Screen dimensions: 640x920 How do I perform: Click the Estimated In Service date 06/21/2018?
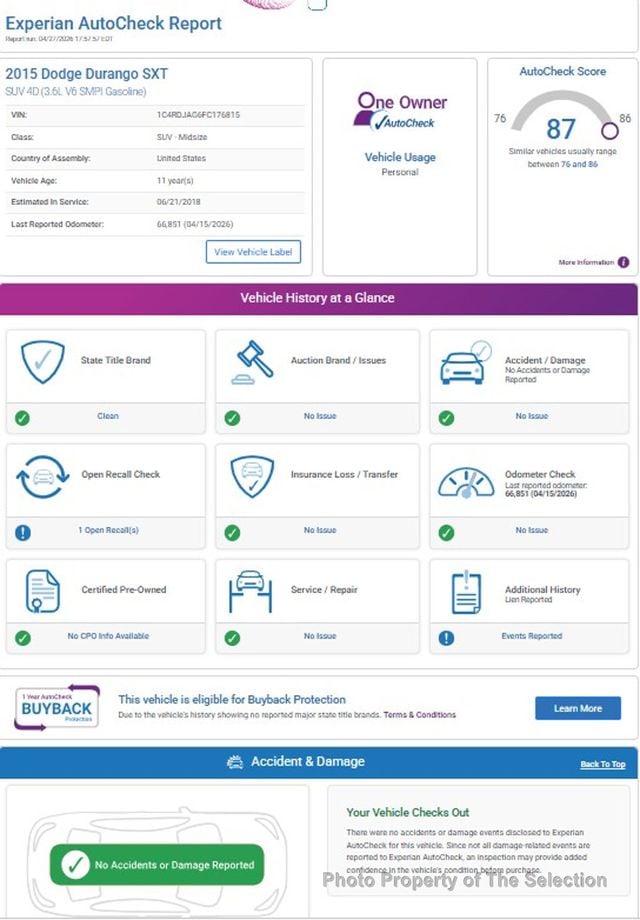tap(178, 202)
